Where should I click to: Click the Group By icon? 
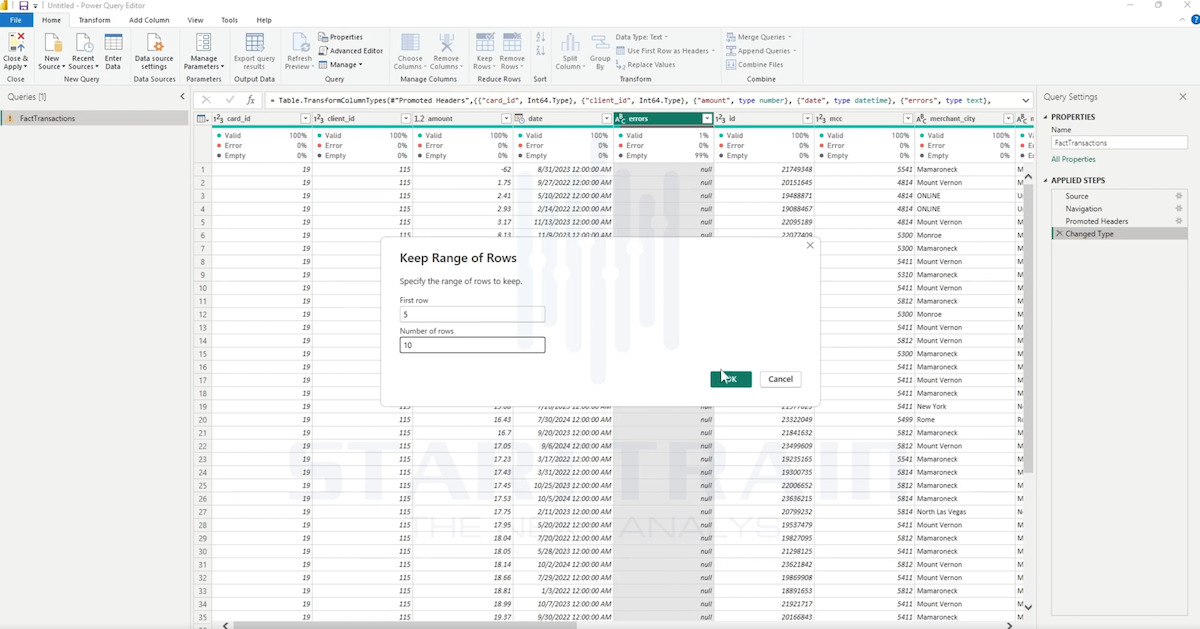tap(600, 43)
